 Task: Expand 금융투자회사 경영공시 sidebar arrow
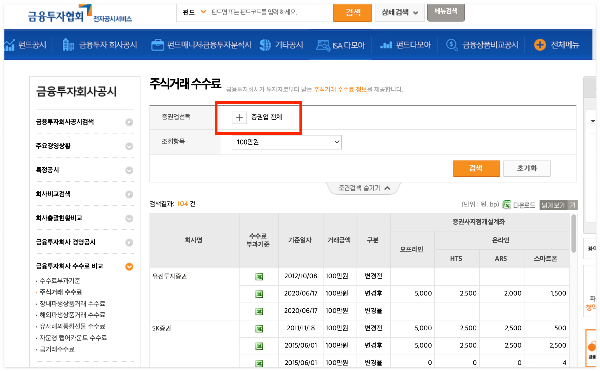pyautogui.click(x=129, y=242)
